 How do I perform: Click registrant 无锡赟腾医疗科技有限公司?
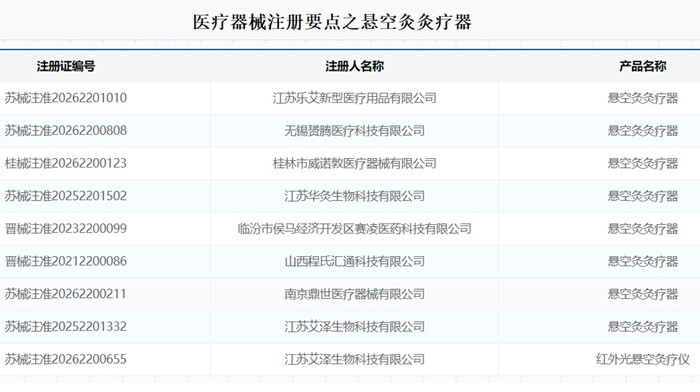pos(354,130)
